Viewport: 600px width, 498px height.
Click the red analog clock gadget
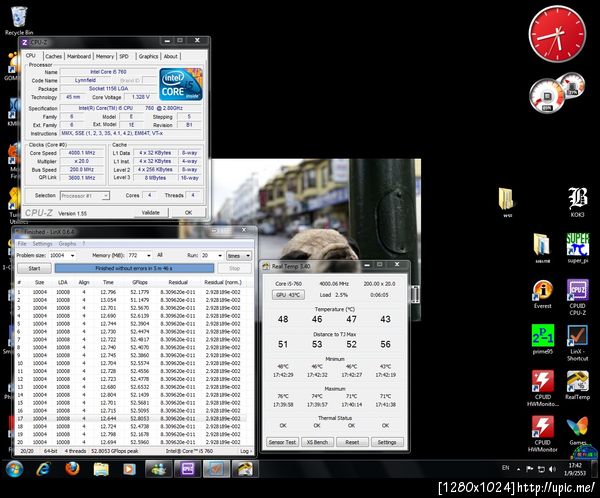coord(557,35)
